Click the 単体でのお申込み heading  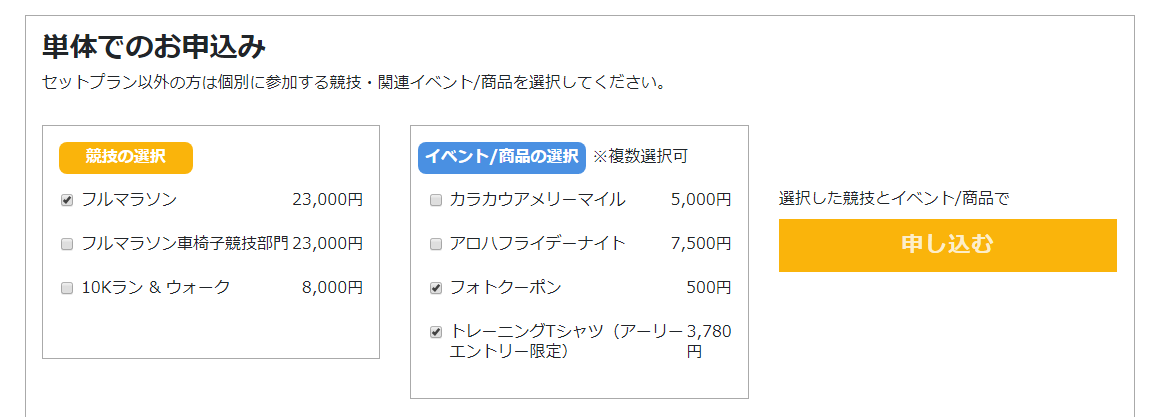(154, 47)
